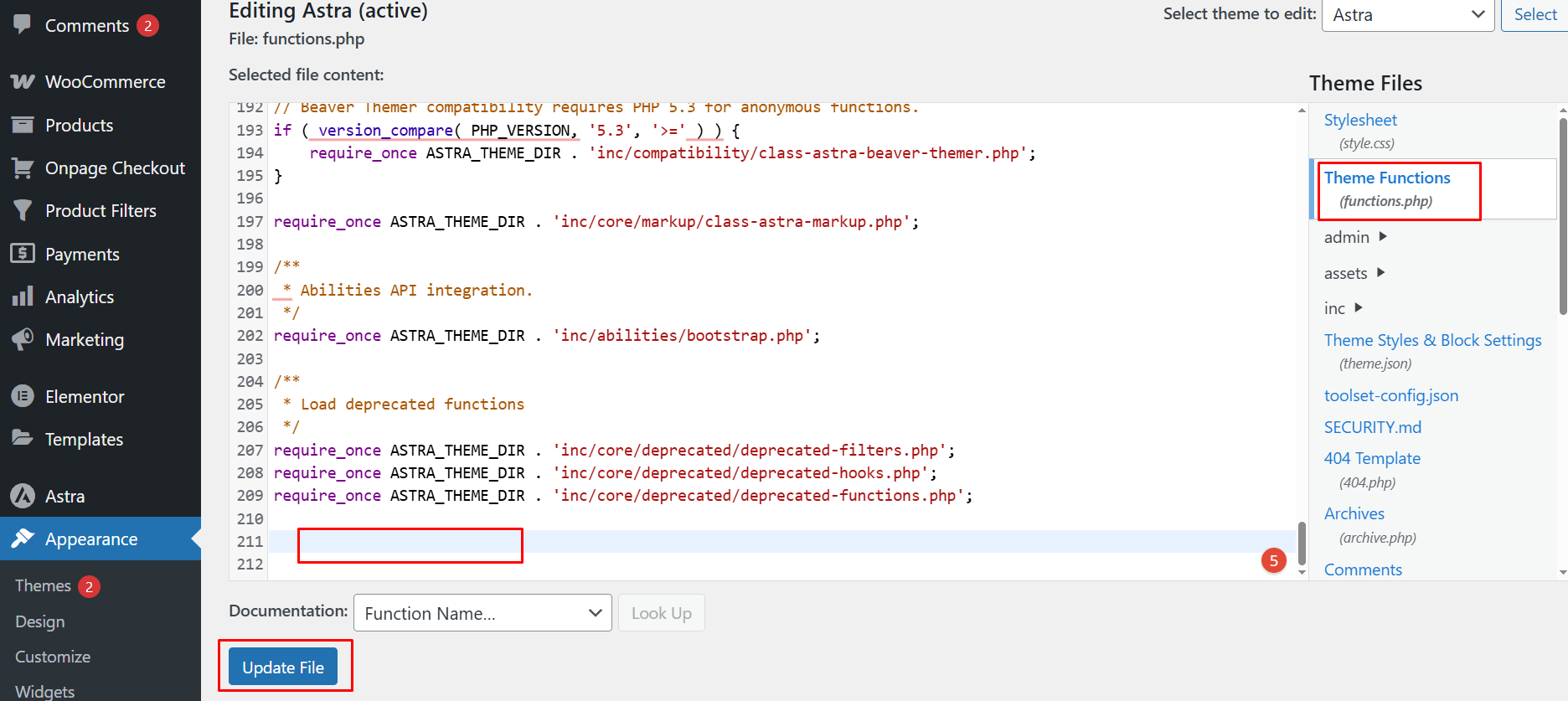Open the Select theme to edit dropdown
Viewport: 1568px width, 701px height.
[1408, 15]
